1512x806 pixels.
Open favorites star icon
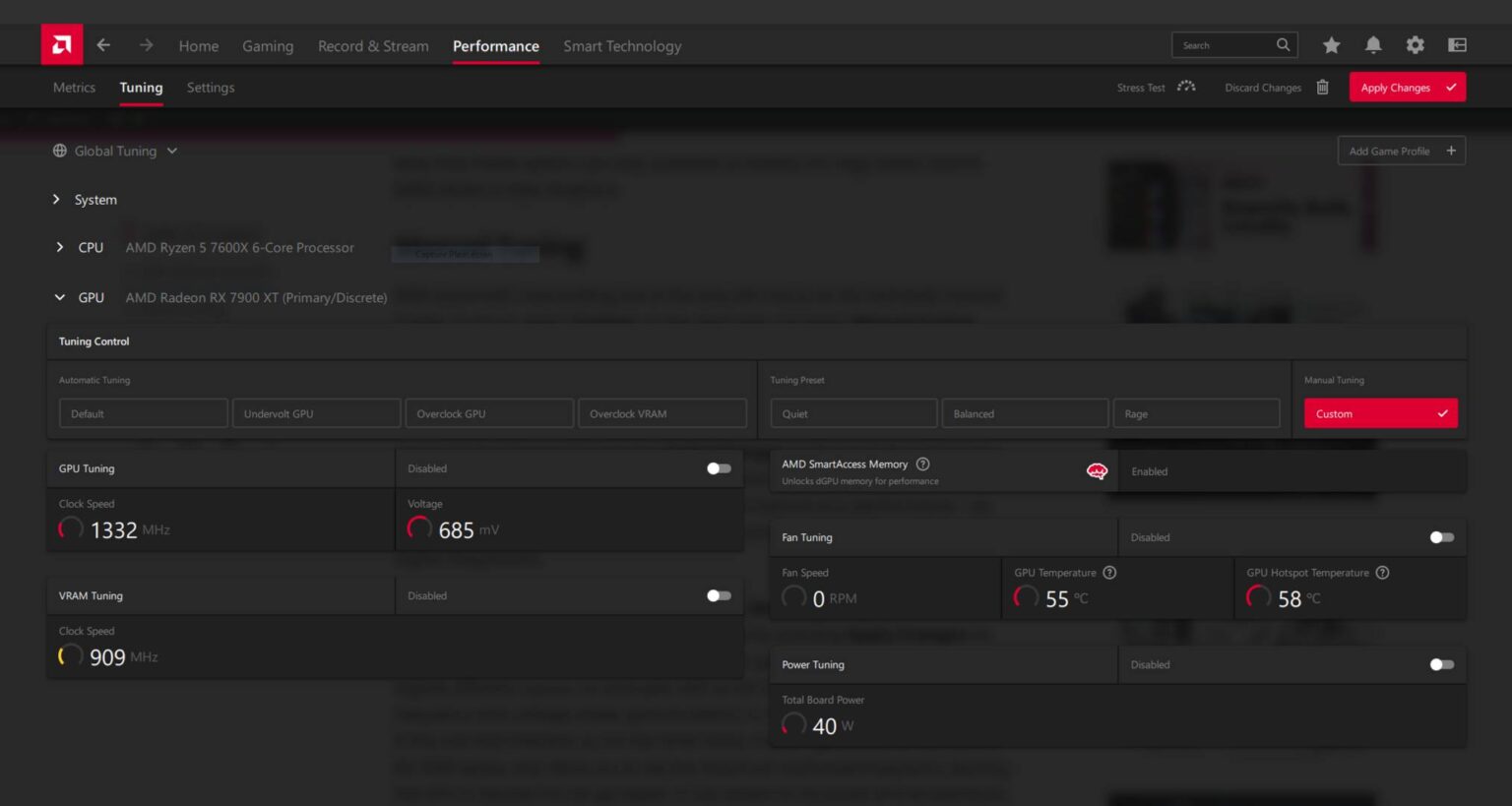[1331, 45]
